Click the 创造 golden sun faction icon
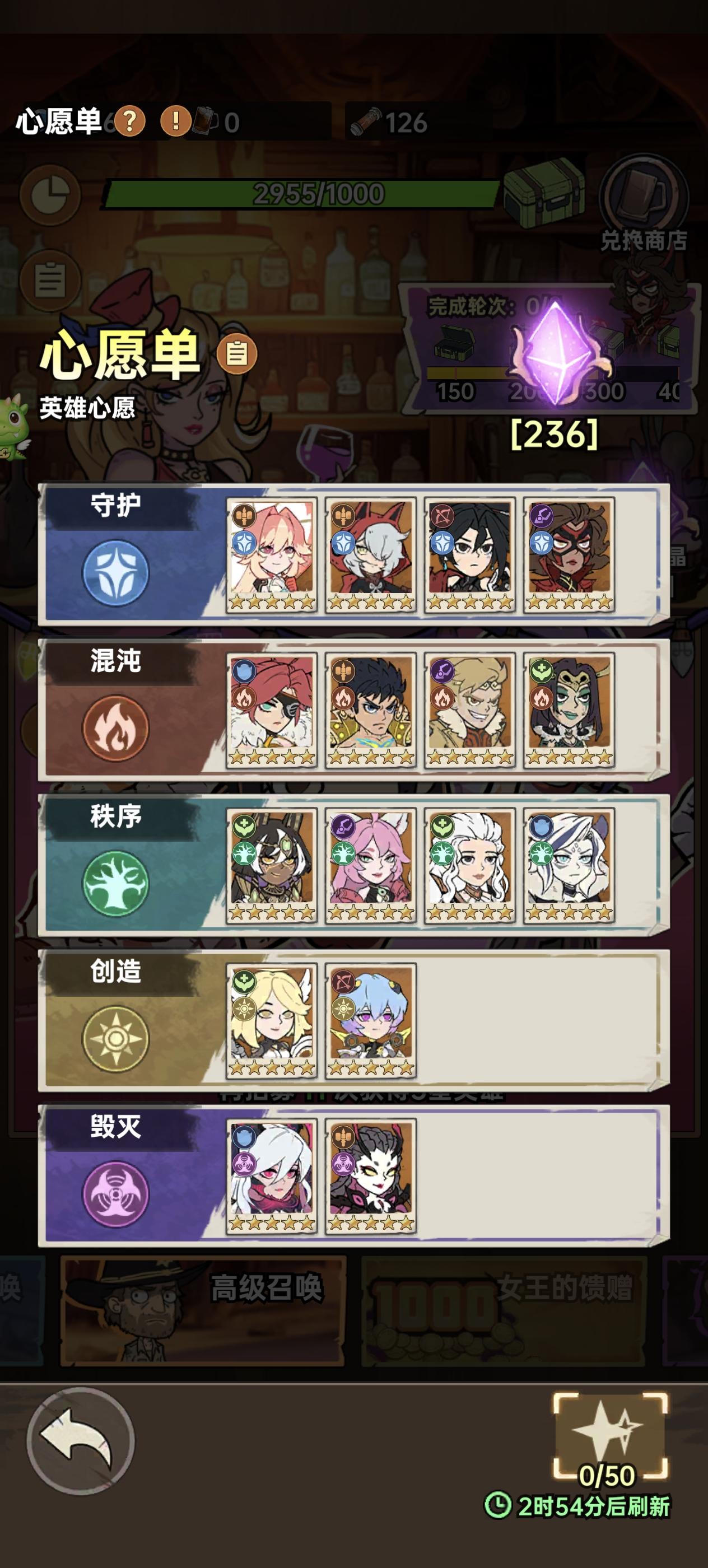Screen dimensions: 708x1568 pos(116,1039)
